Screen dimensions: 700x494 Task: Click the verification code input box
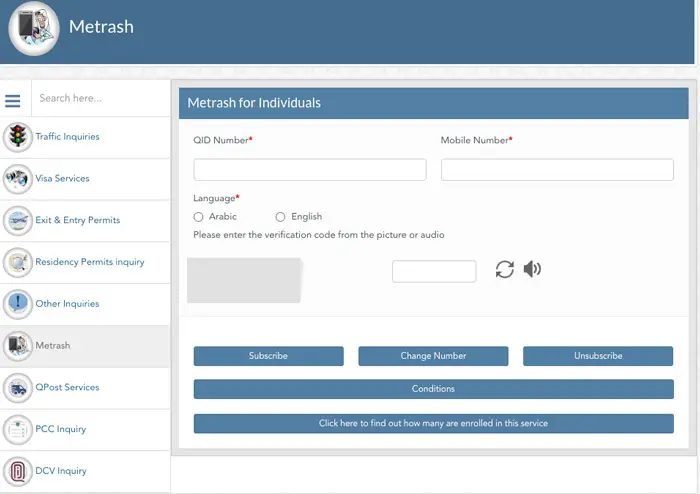[x=434, y=271]
